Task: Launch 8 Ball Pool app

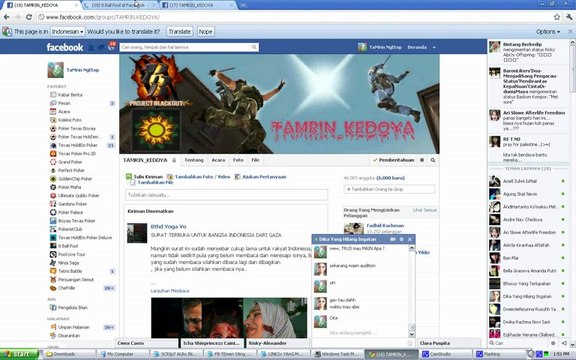Action: (x=68, y=246)
